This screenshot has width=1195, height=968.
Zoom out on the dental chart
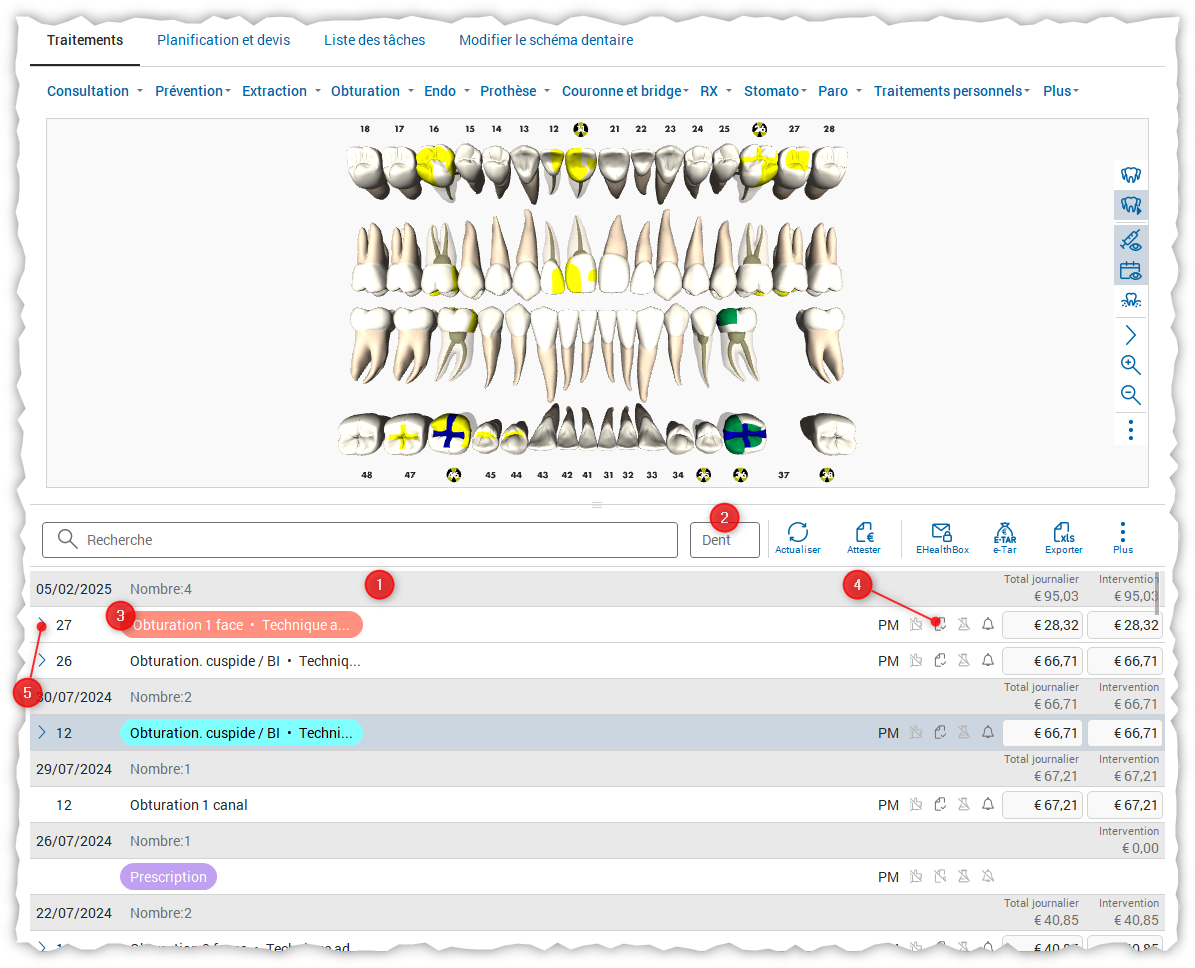1131,395
